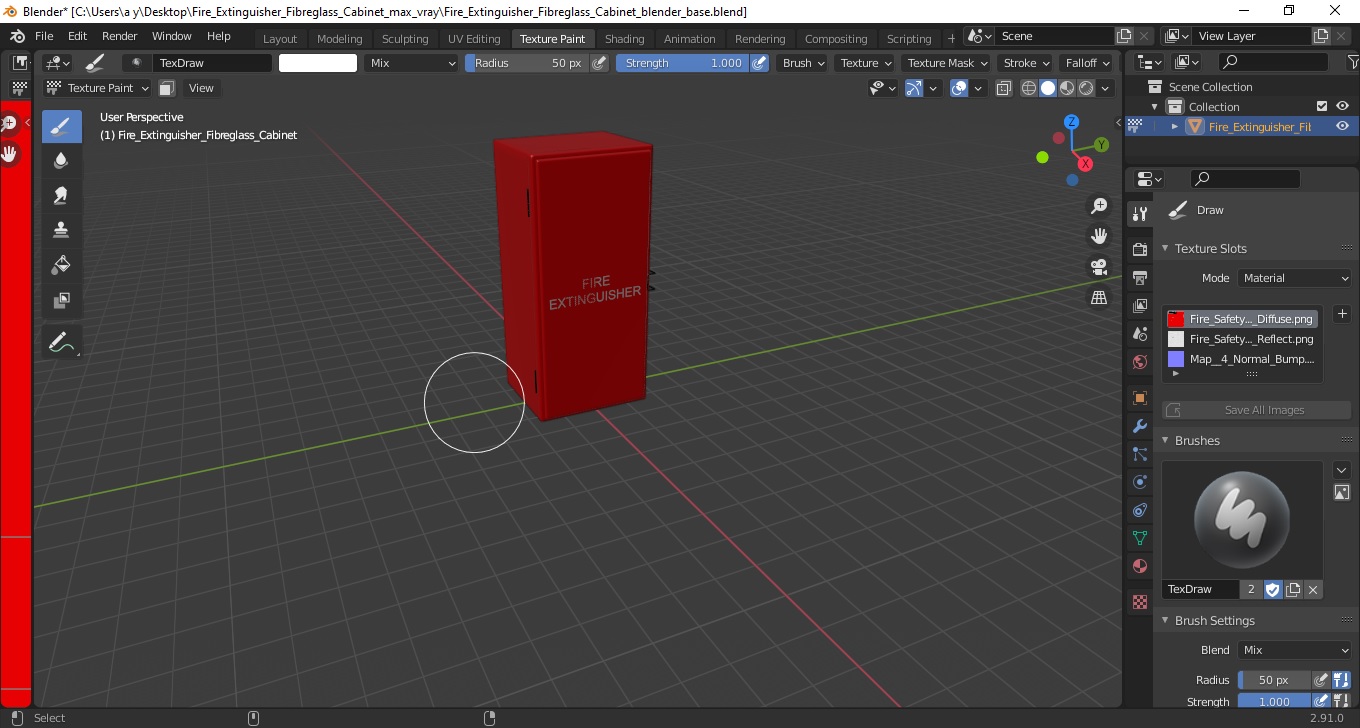This screenshot has height=728, width=1360.
Task: Open the Tool properties tab
Action: point(1139,213)
